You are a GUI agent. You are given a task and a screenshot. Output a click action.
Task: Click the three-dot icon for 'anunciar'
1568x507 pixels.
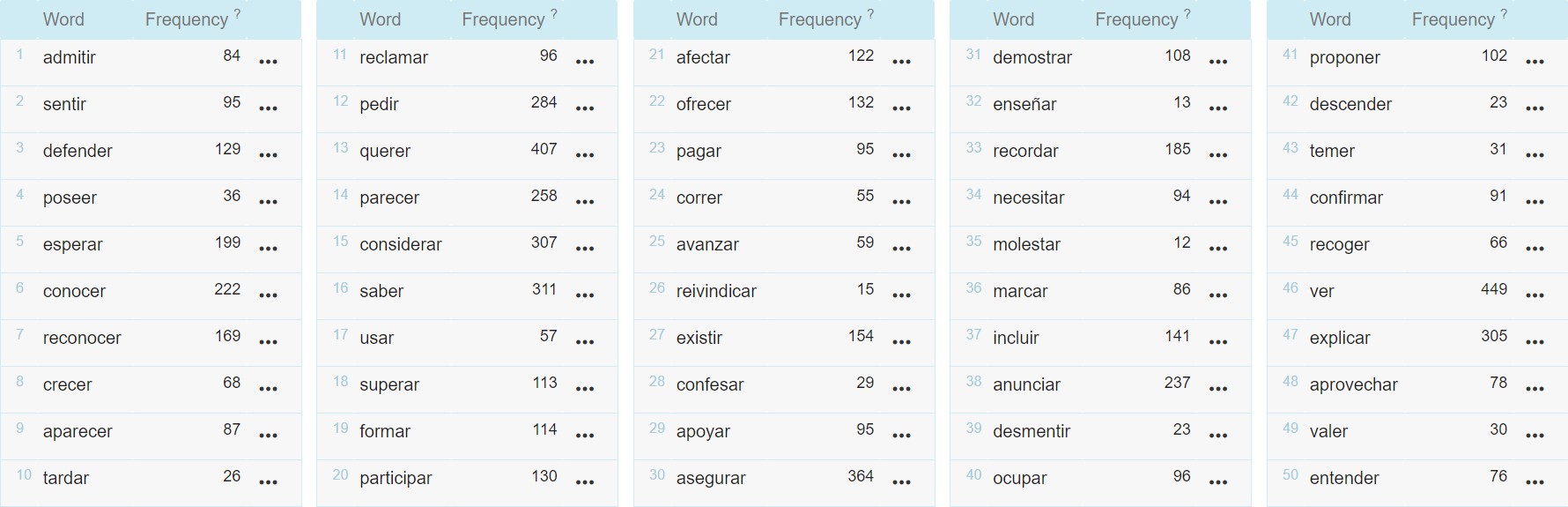(x=1218, y=389)
